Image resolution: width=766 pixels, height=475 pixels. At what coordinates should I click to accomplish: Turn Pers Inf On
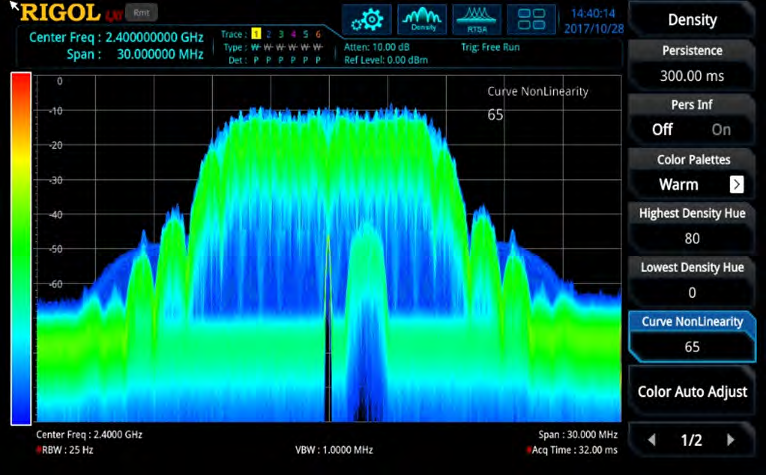tap(721, 130)
